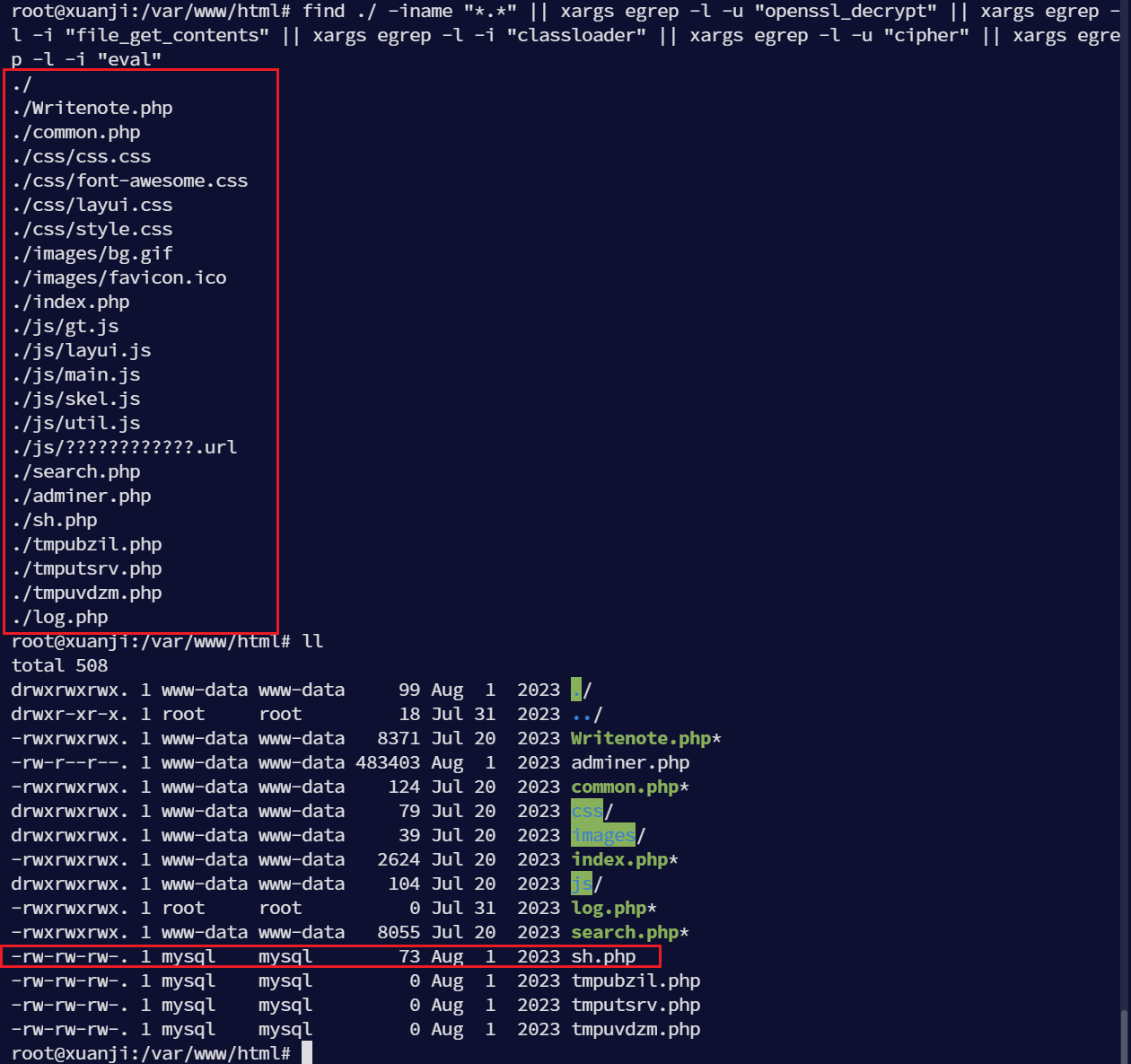Screen dimensions: 1131x1064
Task: Click ./images/favicon.ico in the find output
Action: (119, 277)
